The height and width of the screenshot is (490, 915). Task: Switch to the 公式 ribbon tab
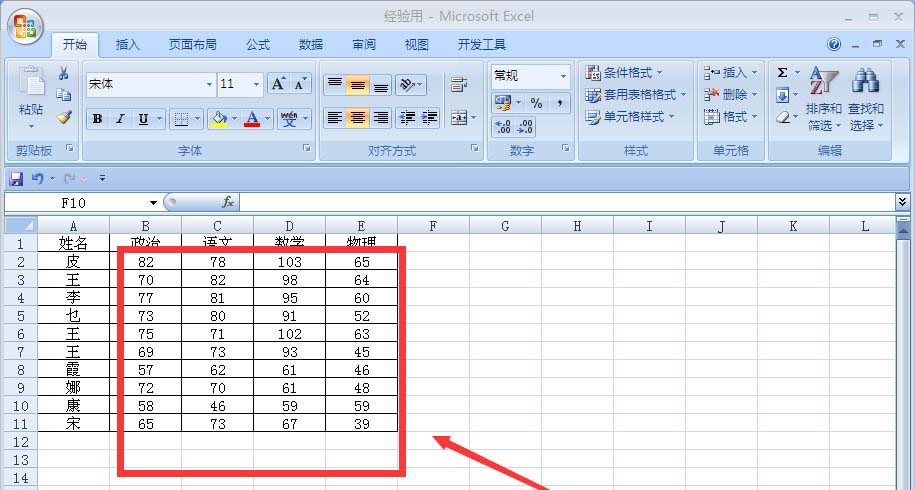pyautogui.click(x=257, y=45)
